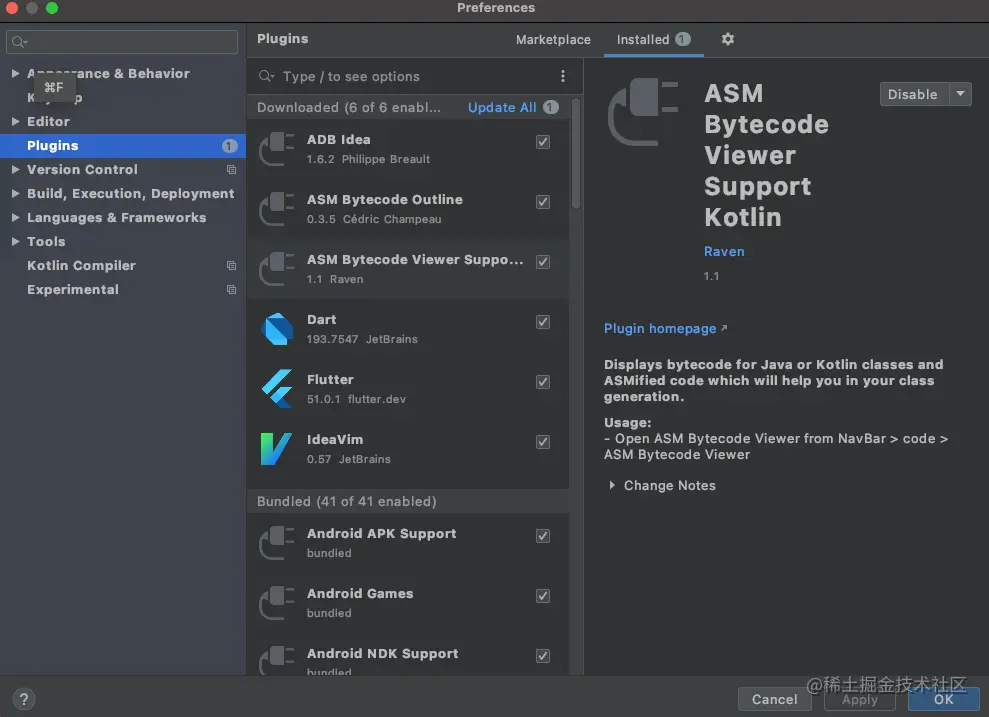Open the dropdown arrow next to Disable
The image size is (989, 717).
(960, 94)
